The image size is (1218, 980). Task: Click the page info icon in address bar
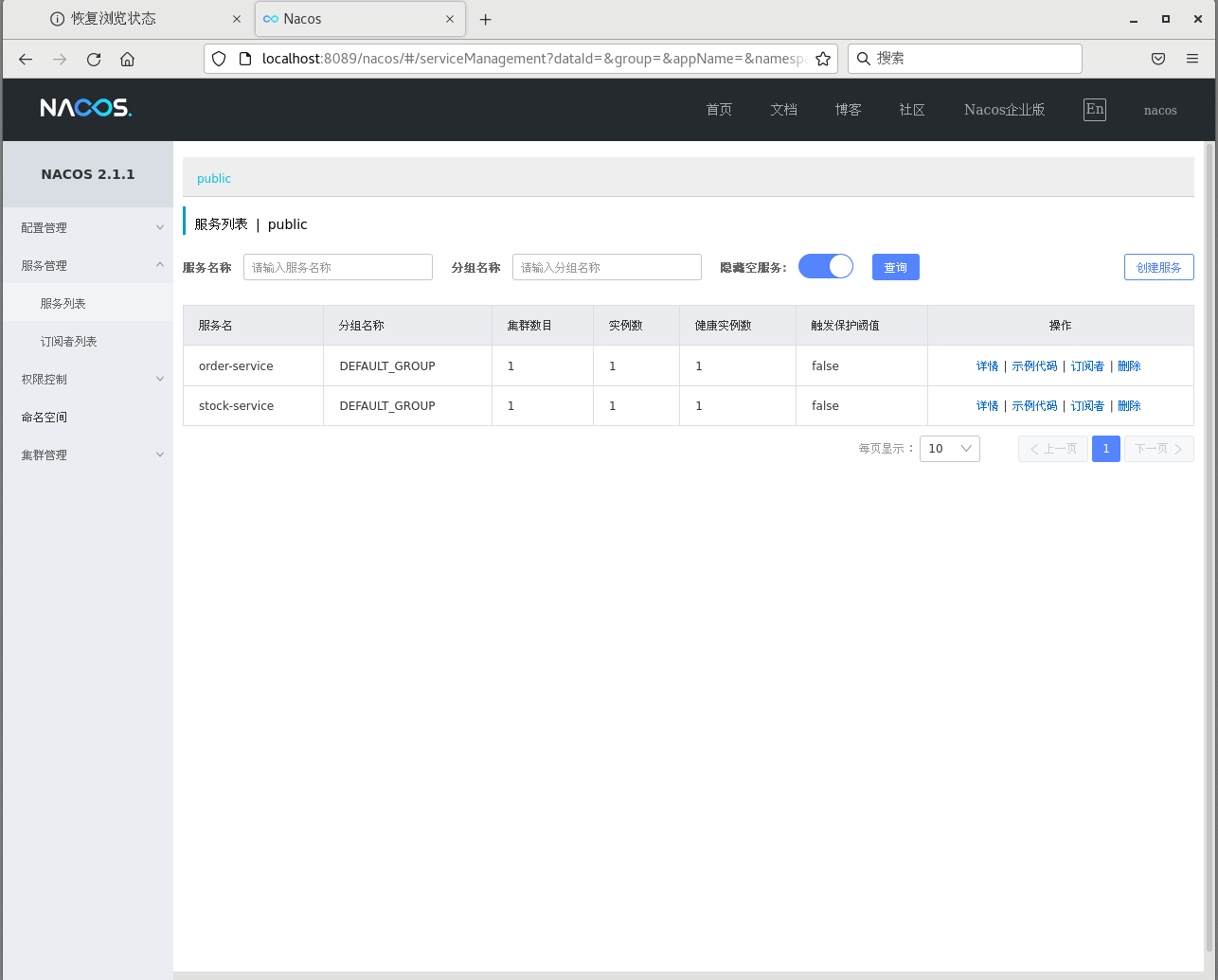(245, 59)
